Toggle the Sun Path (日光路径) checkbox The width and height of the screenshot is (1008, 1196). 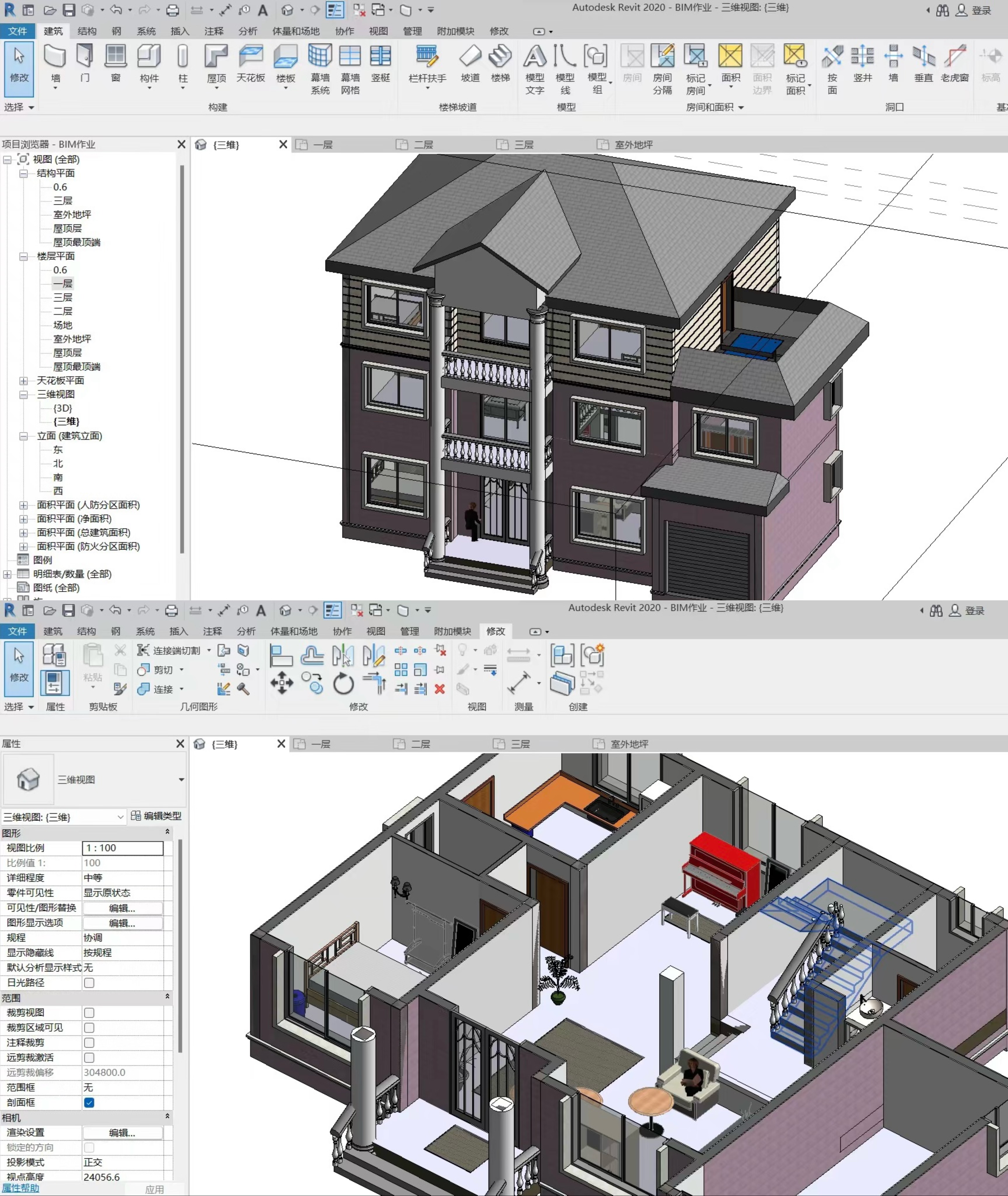click(89, 983)
